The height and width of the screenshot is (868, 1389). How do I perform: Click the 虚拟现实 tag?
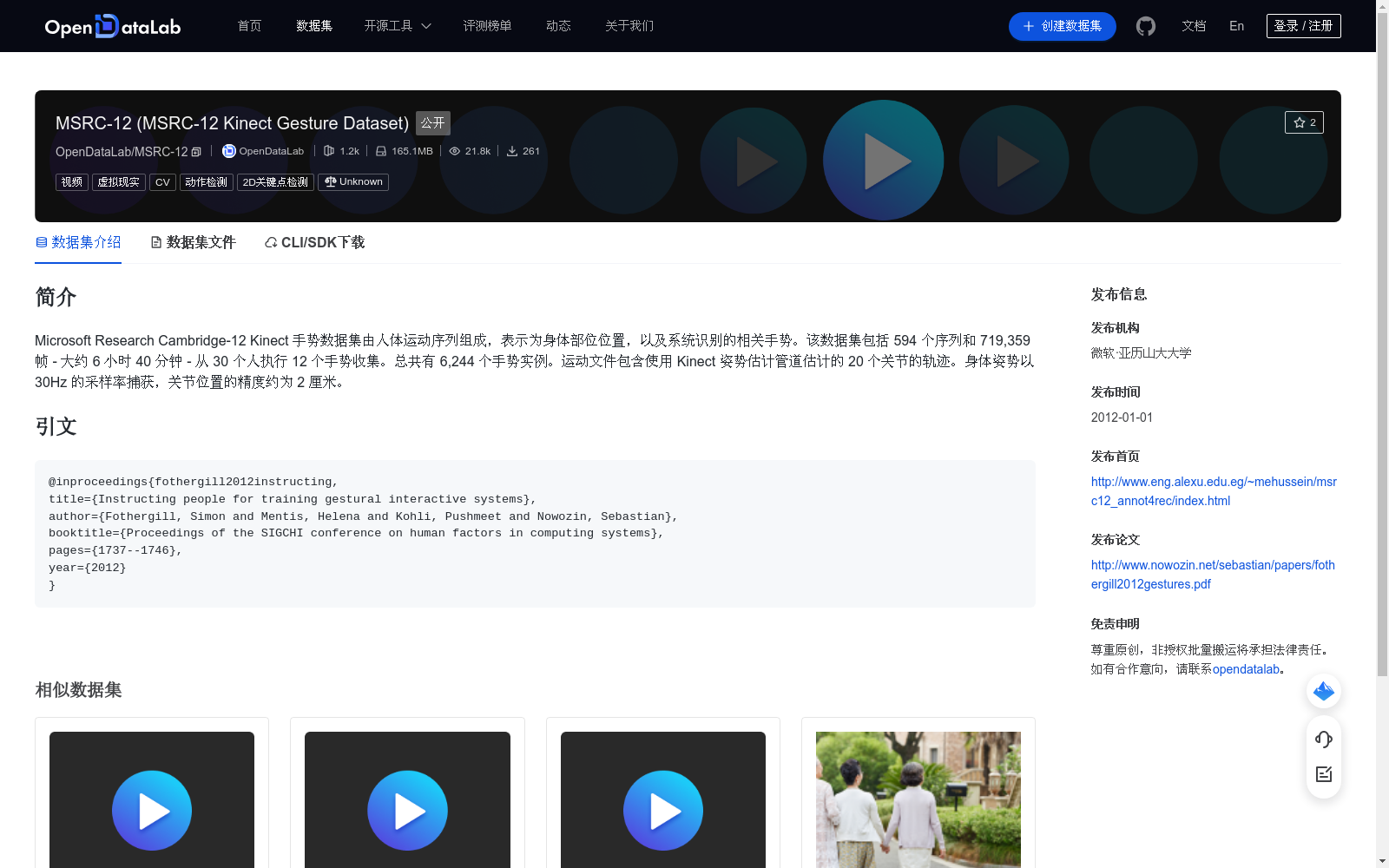pos(119,182)
